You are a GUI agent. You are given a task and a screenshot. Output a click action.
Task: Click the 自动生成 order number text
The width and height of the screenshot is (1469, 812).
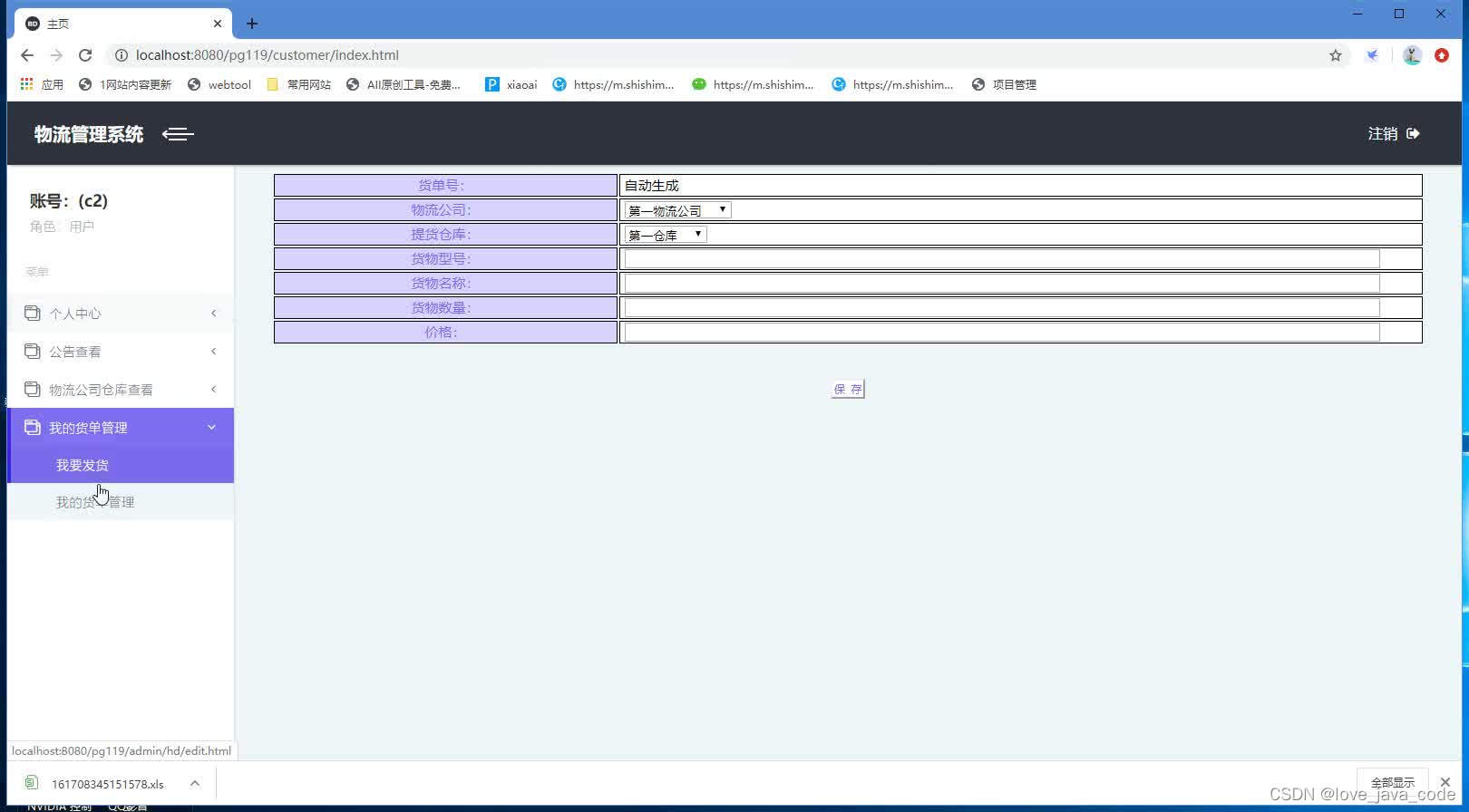pos(651,186)
